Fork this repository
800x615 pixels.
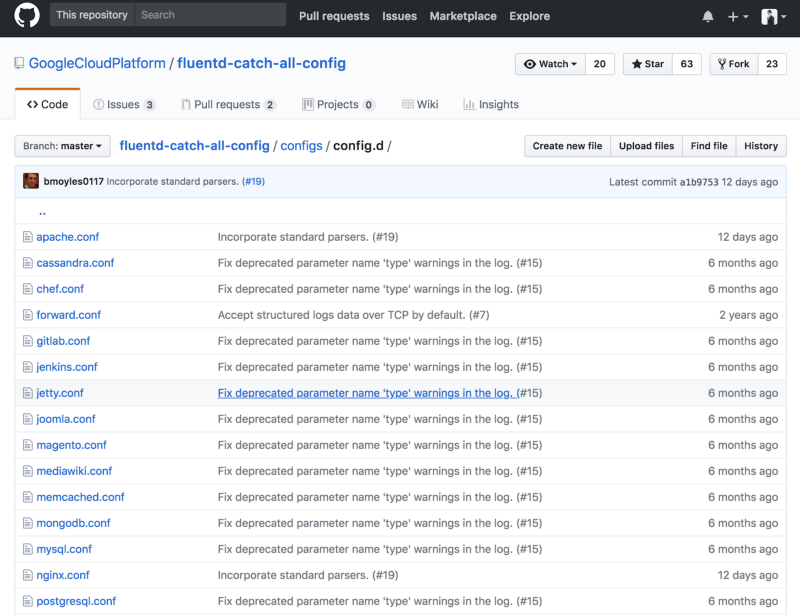(733, 64)
